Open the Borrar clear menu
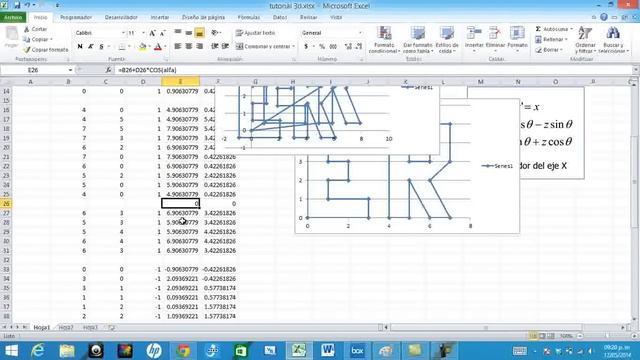This screenshot has width=640, height=360. click(x=549, y=50)
